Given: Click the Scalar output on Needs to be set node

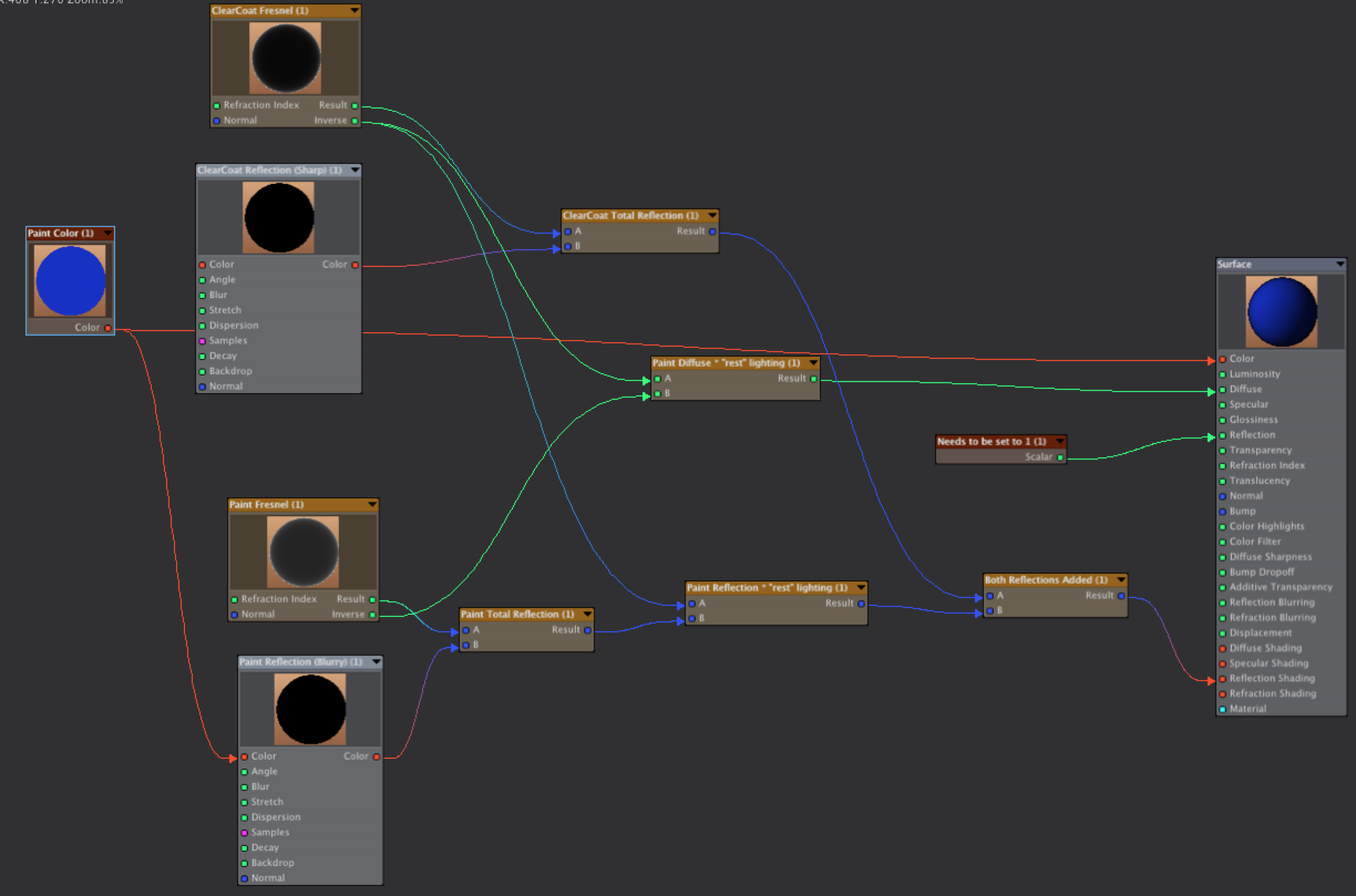Looking at the screenshot, I should tap(1061, 457).
